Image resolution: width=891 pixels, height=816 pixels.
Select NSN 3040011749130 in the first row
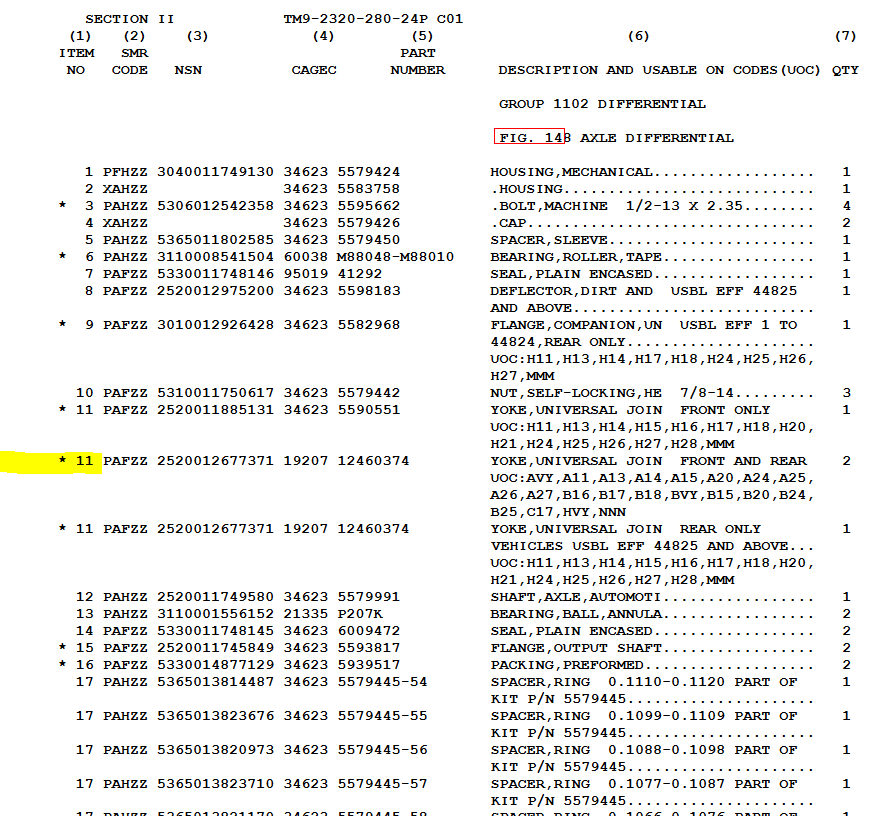(x=215, y=172)
